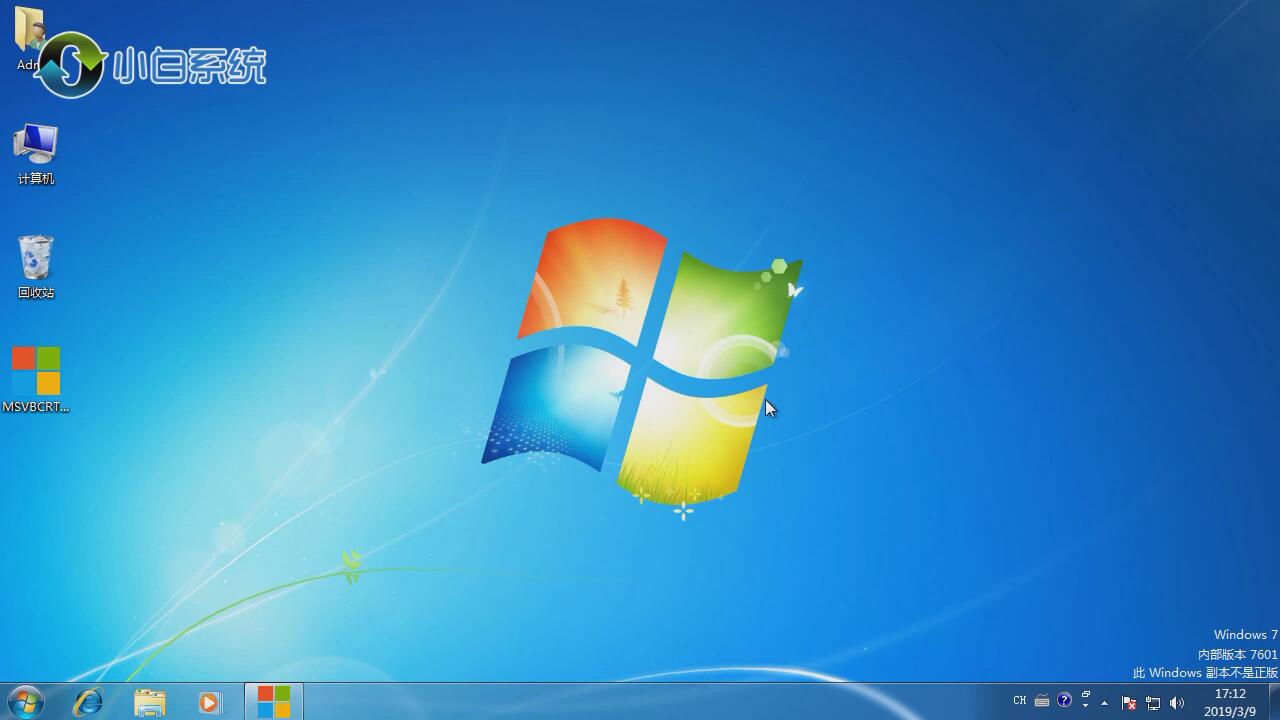Viewport: 1280px width, 720px height.
Task: Open Action Center flag icon
Action: tap(1129, 703)
